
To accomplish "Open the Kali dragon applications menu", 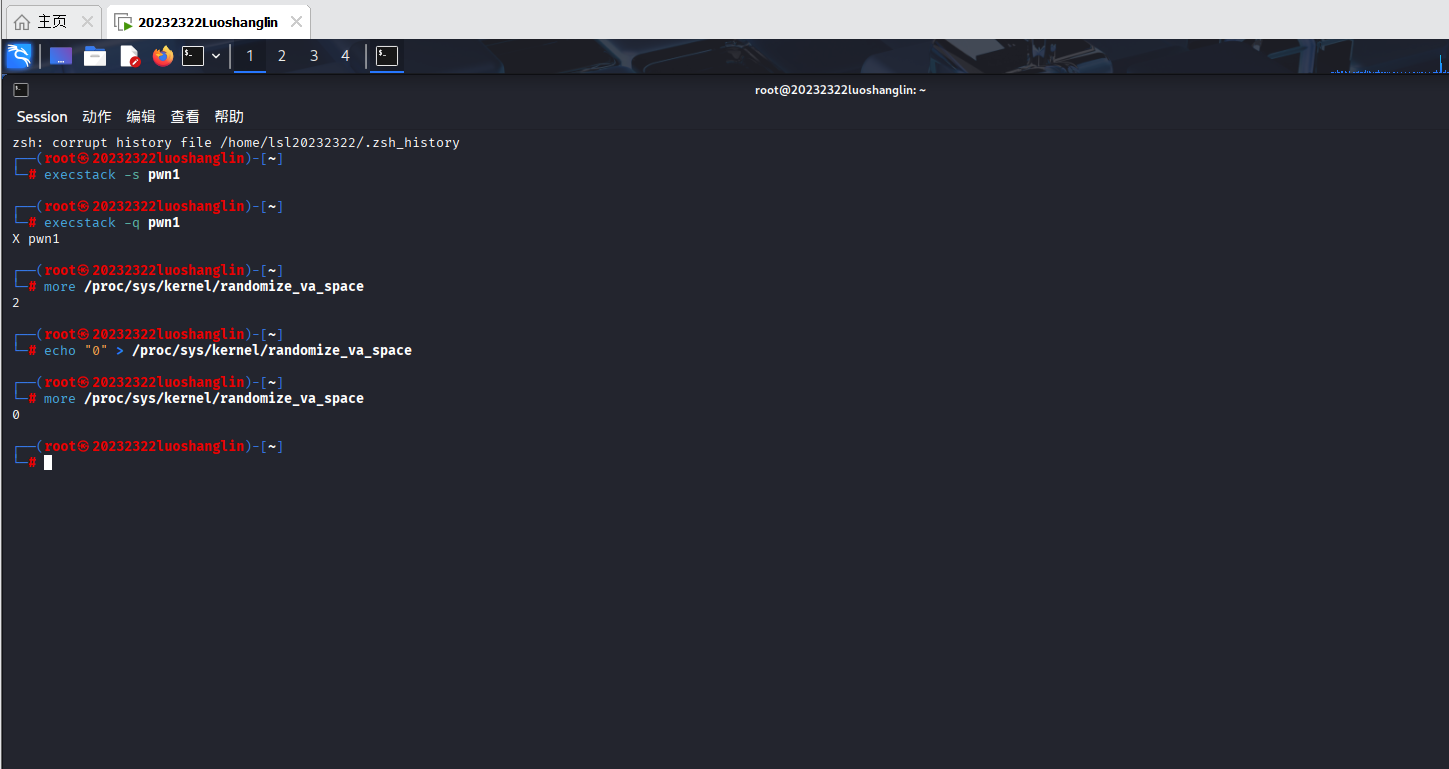I will [x=19, y=56].
